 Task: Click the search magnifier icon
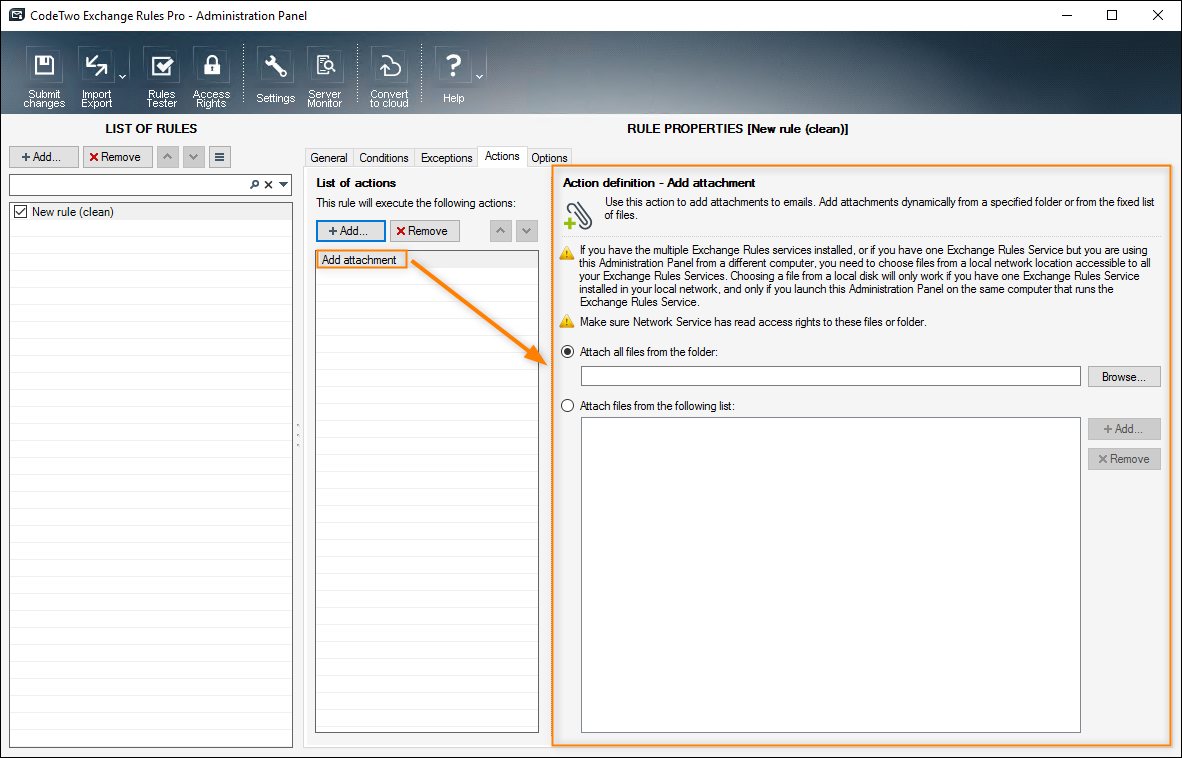[x=255, y=185]
